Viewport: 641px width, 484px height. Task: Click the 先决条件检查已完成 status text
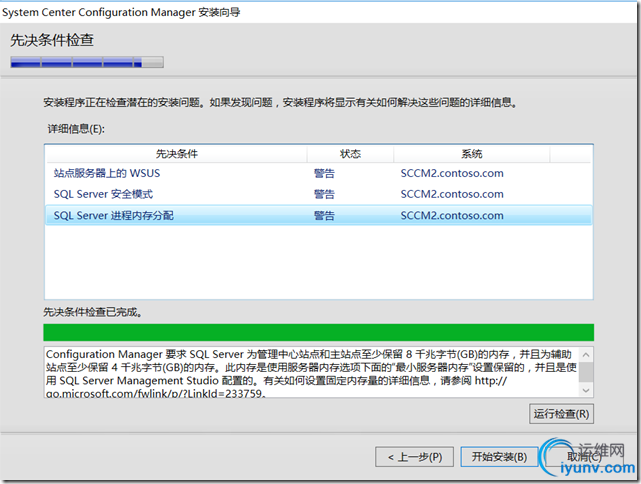(93, 312)
